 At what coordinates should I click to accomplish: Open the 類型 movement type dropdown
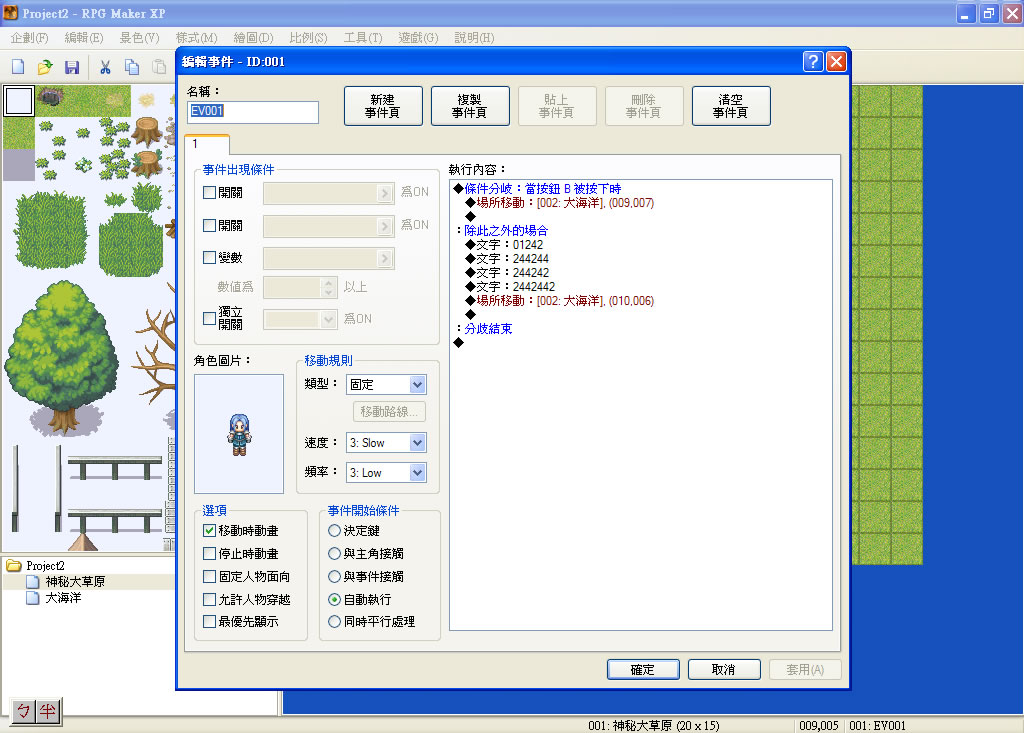point(417,384)
